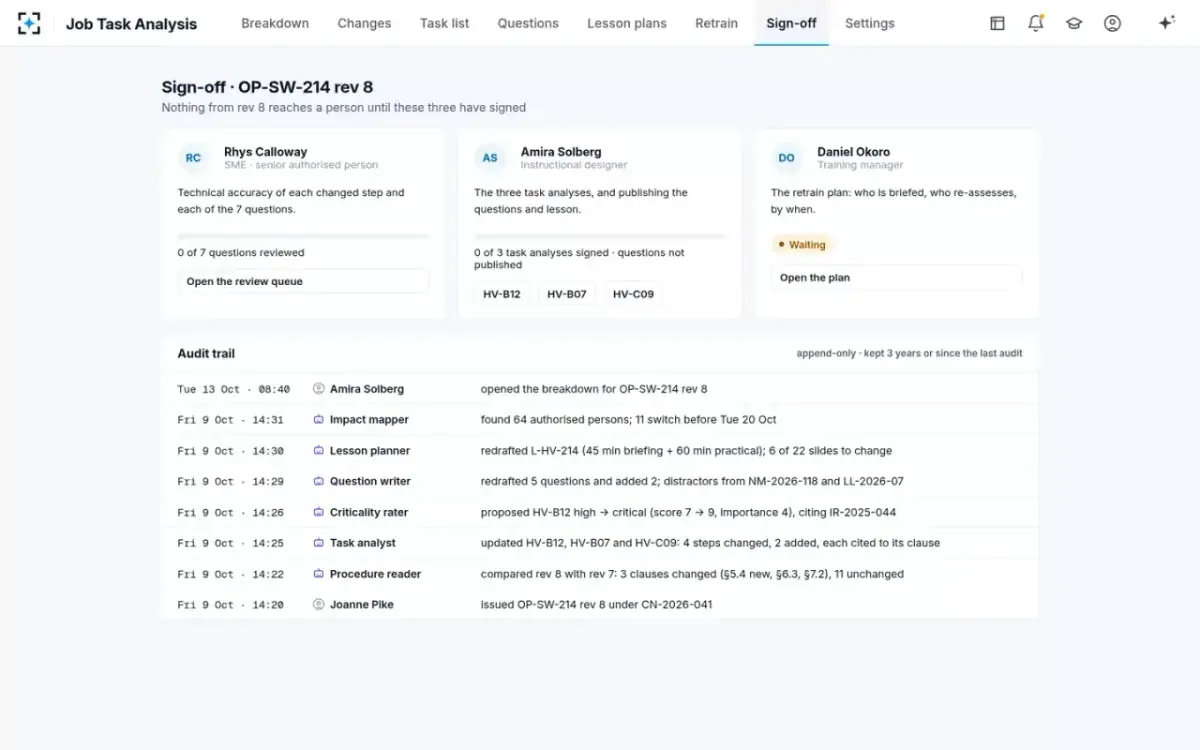Click the "append-only · kept 3 years" note
Viewport: 1200px width, 750px height.
coord(909,353)
